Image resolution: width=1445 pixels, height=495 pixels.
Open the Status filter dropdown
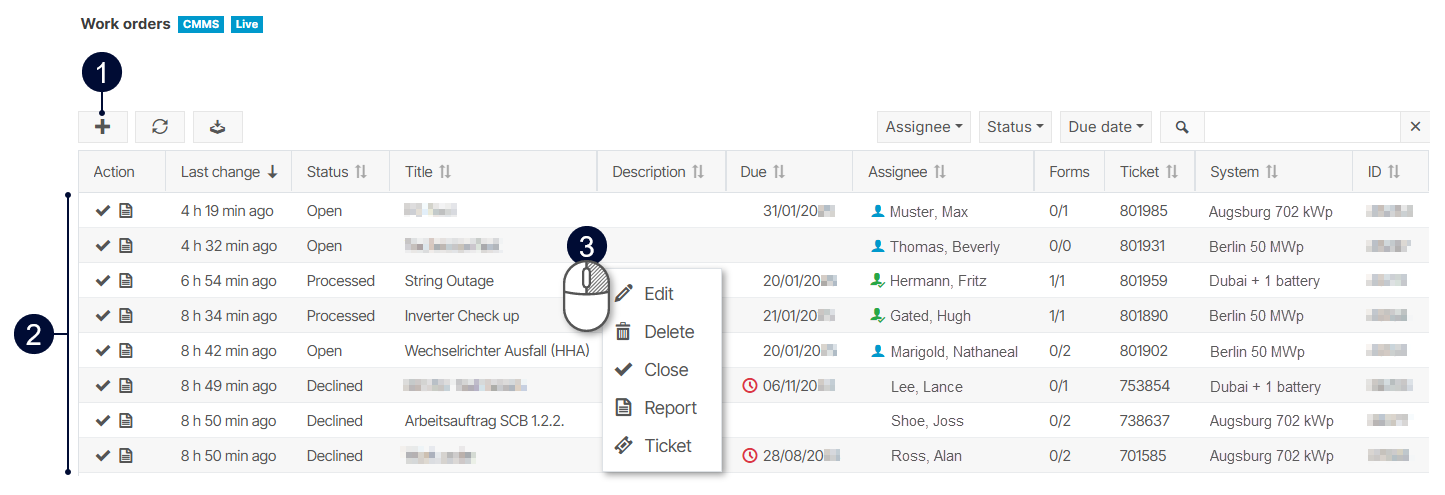[x=1015, y=127]
